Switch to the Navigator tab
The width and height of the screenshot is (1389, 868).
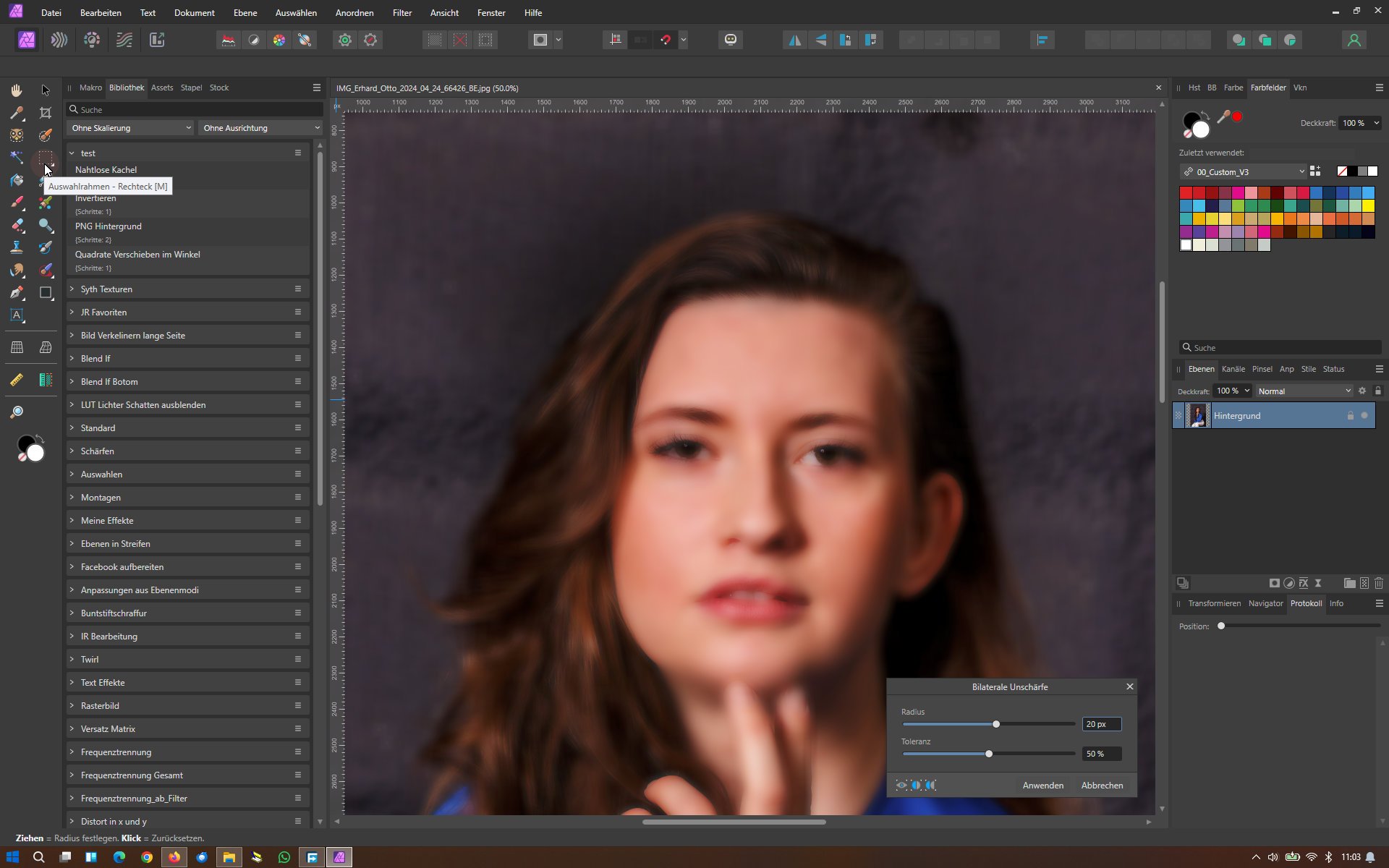[x=1265, y=603]
